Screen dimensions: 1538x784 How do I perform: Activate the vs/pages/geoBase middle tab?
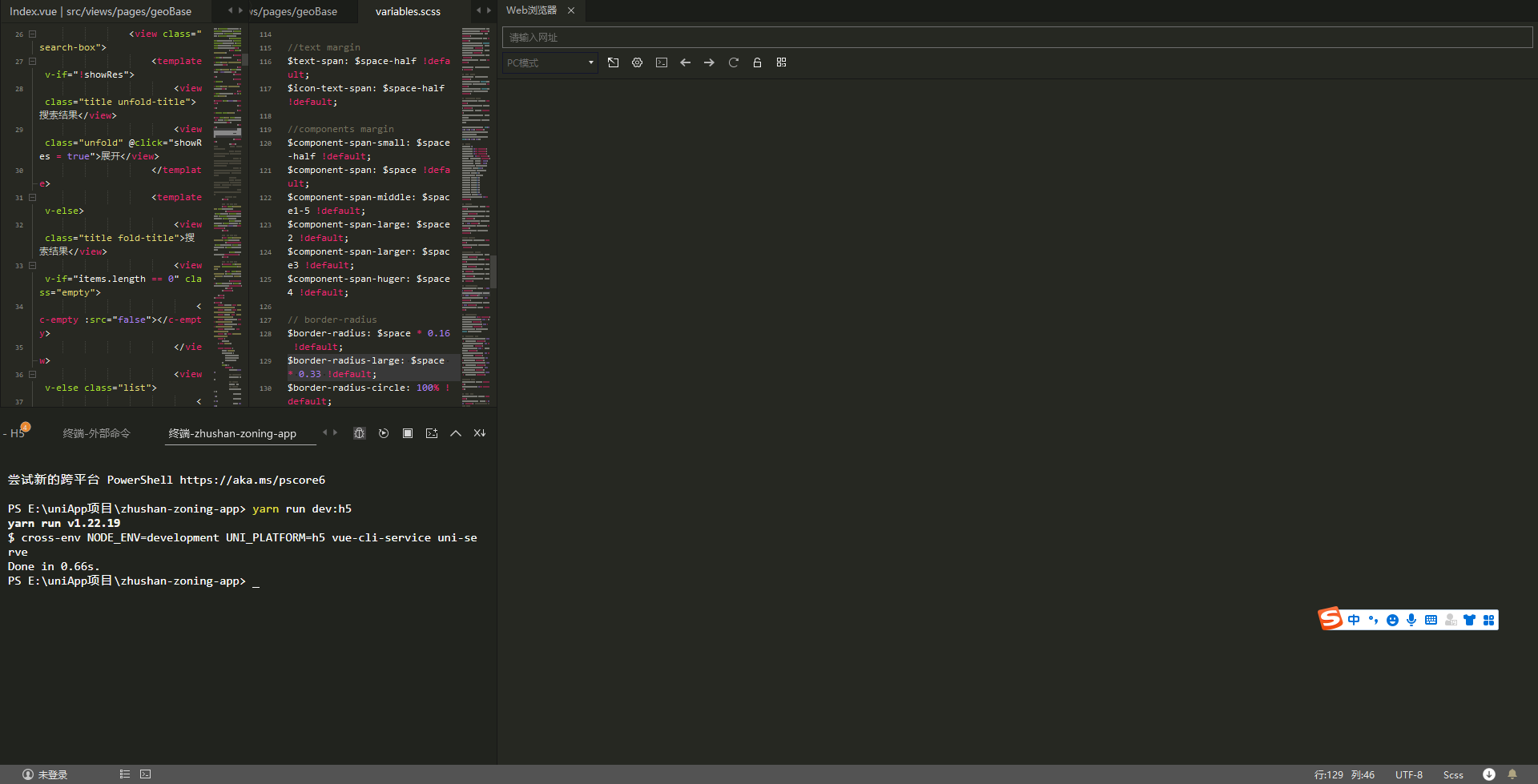point(293,11)
